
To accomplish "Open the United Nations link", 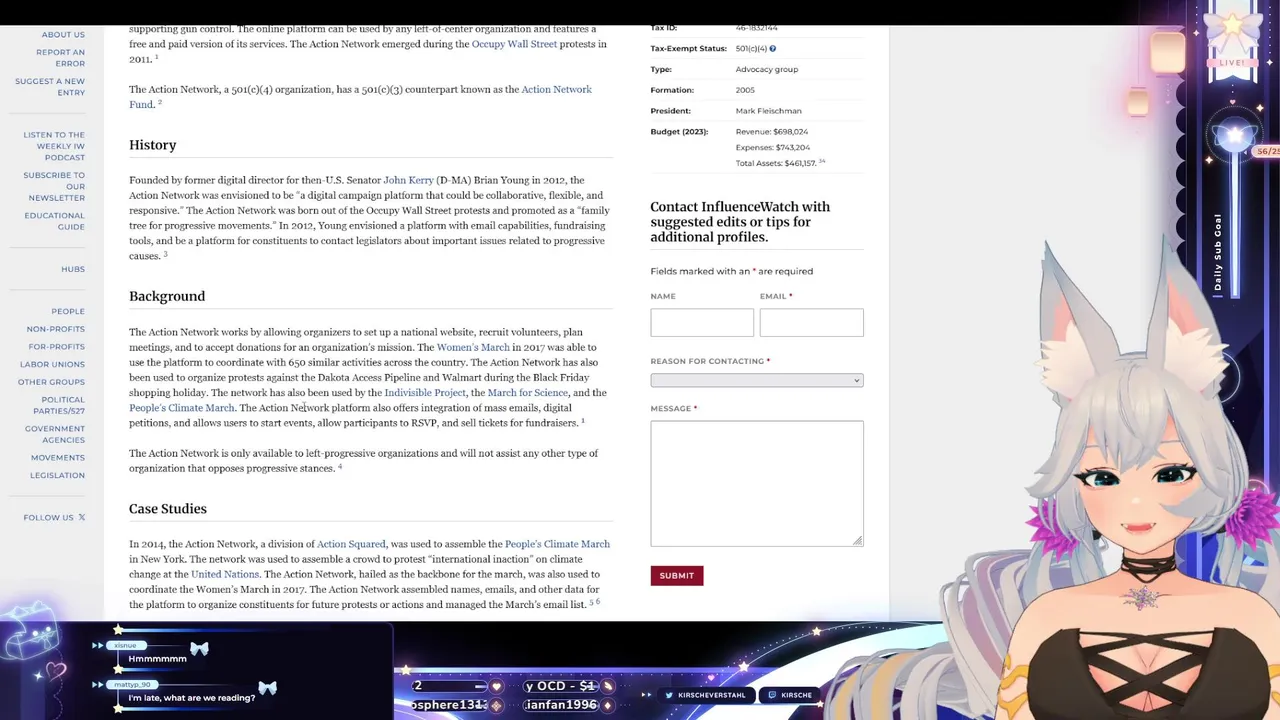I will [225, 574].
